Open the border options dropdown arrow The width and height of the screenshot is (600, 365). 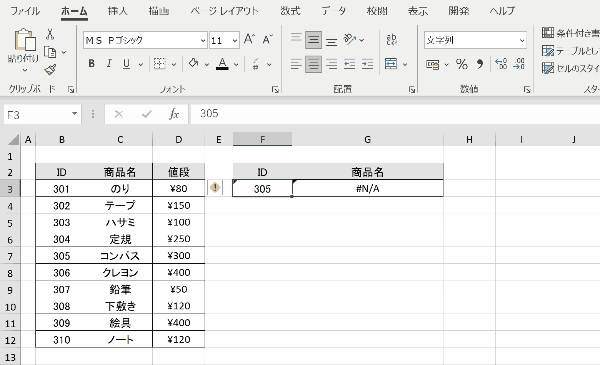click(173, 64)
